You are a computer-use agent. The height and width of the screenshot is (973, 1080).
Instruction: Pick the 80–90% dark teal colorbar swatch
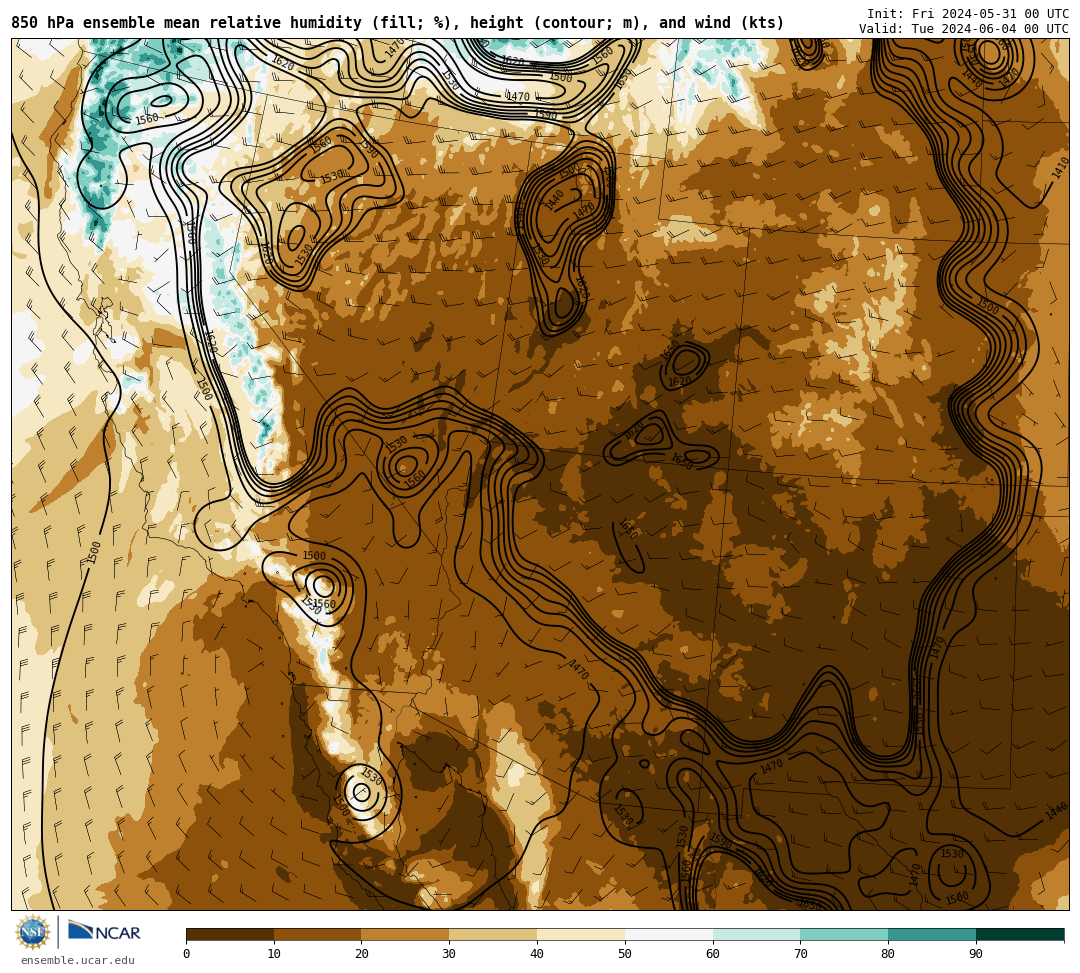tap(932, 934)
